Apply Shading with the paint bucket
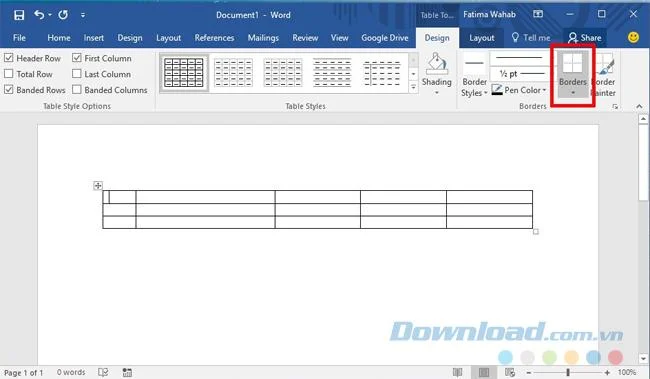650x379 pixels. [x=437, y=65]
